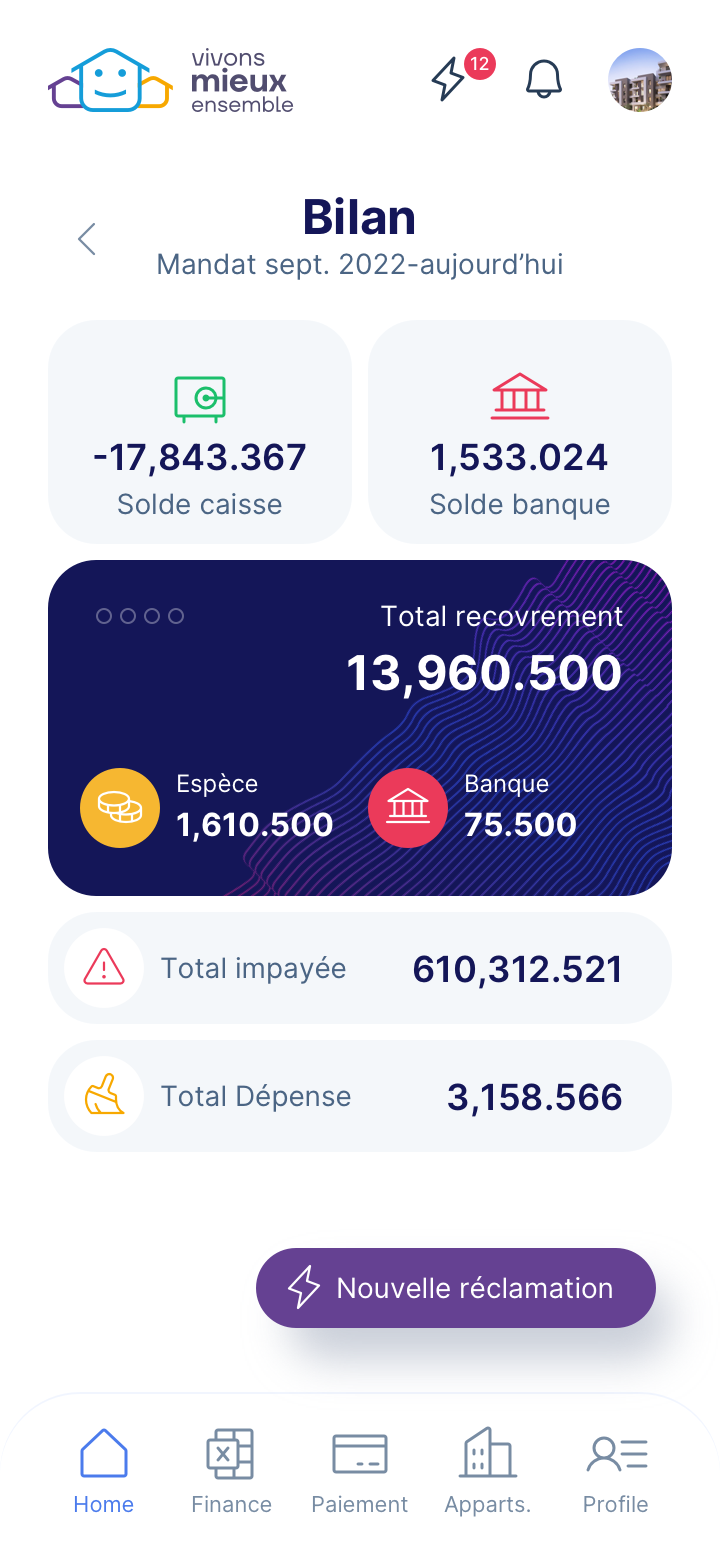Open the Total recovrement card amount
Screen dimensions: 720x1560
coord(484,673)
